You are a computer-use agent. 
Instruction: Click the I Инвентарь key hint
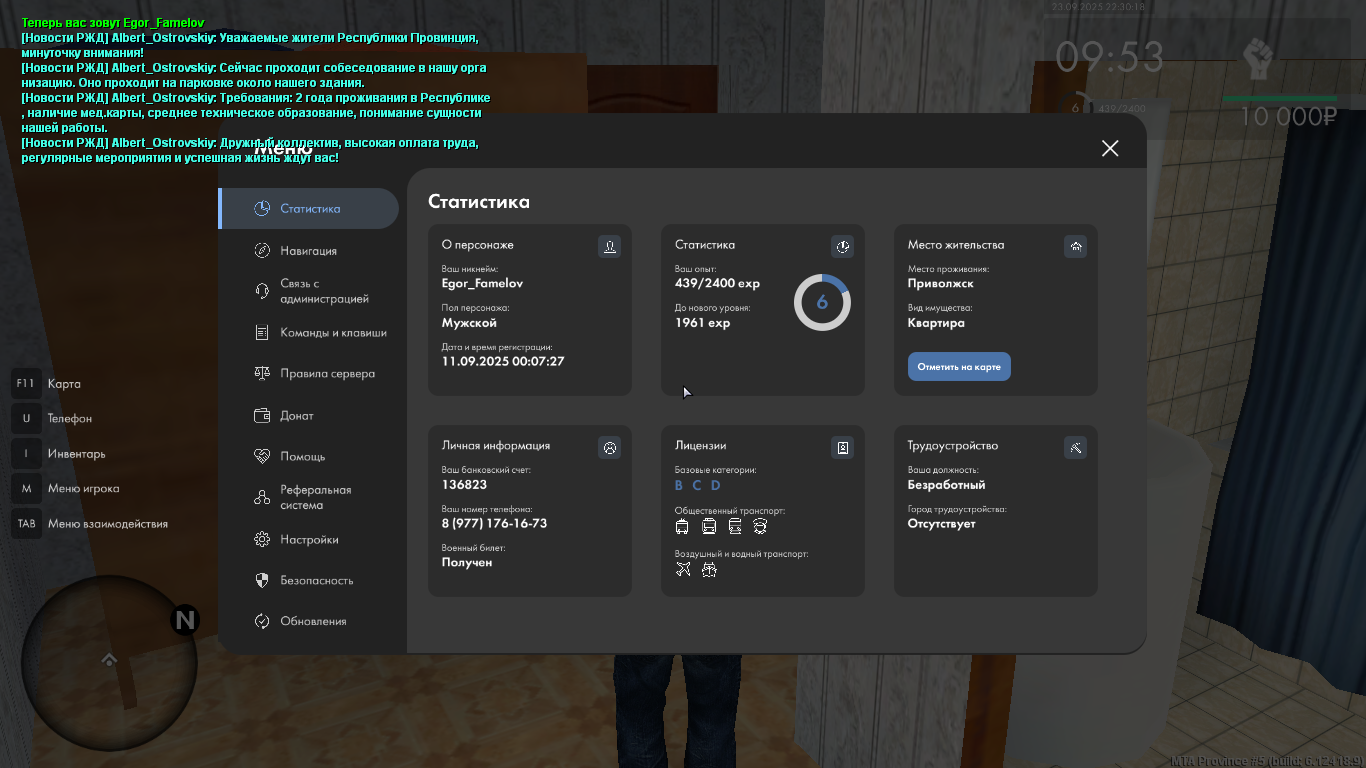[x=59, y=454]
